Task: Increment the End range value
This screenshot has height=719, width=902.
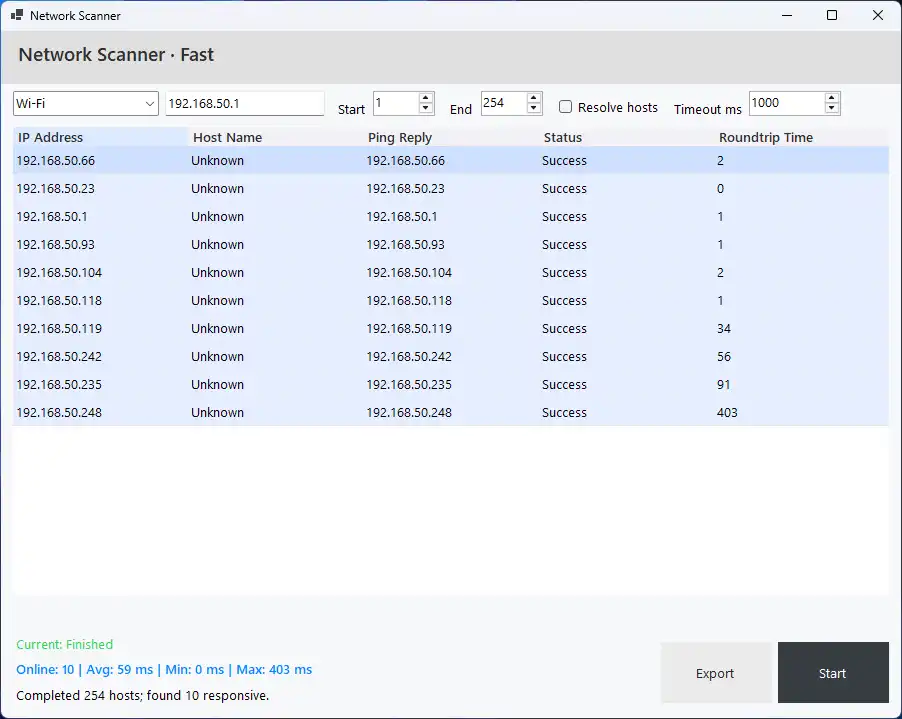Action: tap(532, 98)
